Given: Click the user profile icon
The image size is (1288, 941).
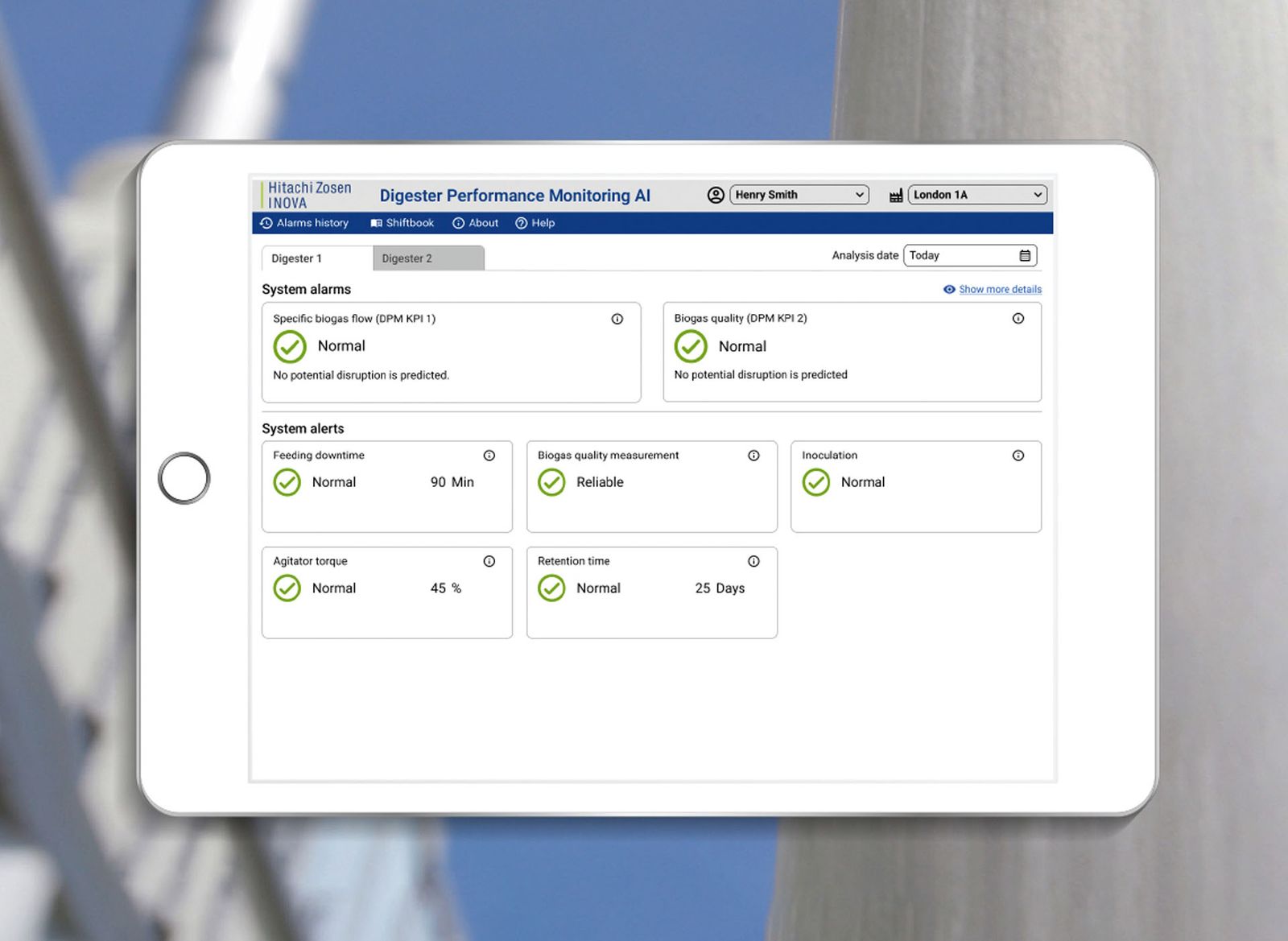Looking at the screenshot, I should [x=715, y=195].
